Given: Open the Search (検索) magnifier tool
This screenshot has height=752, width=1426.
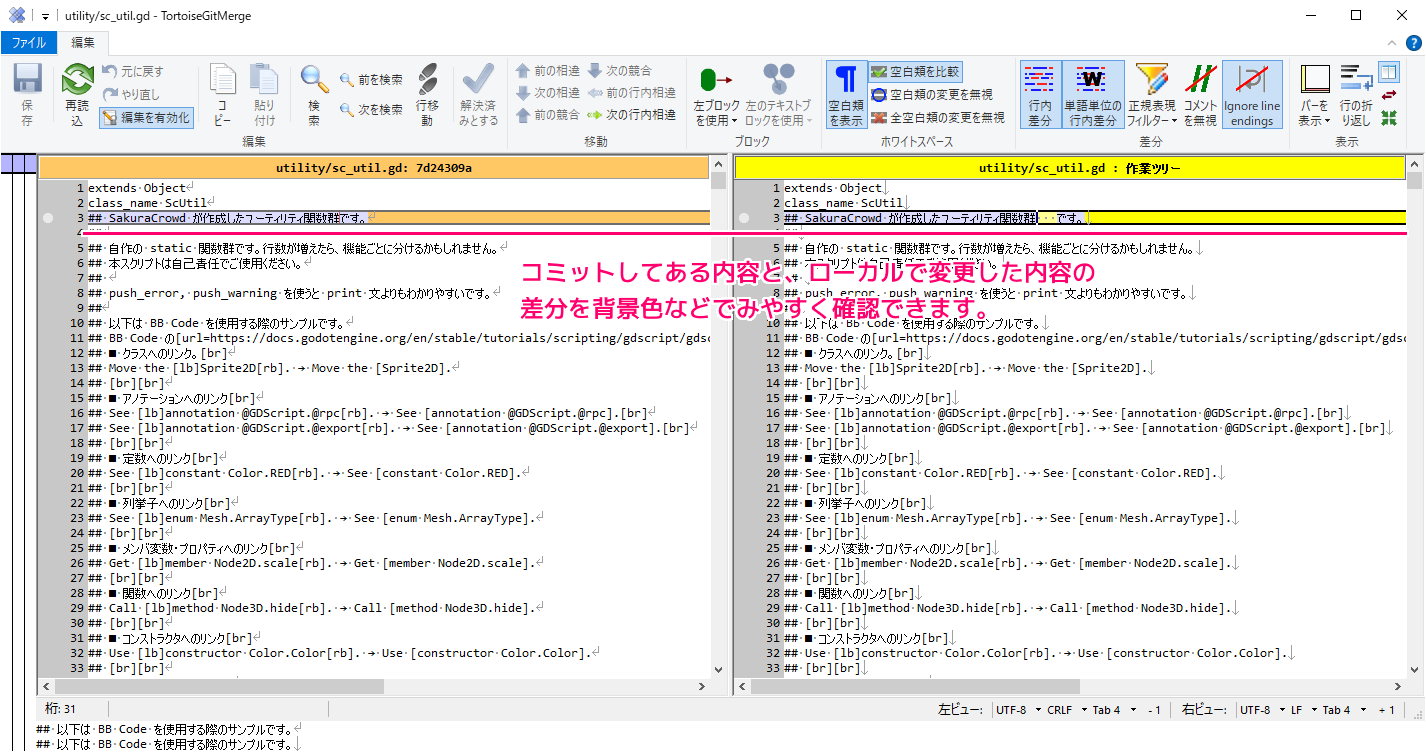Looking at the screenshot, I should 314,95.
